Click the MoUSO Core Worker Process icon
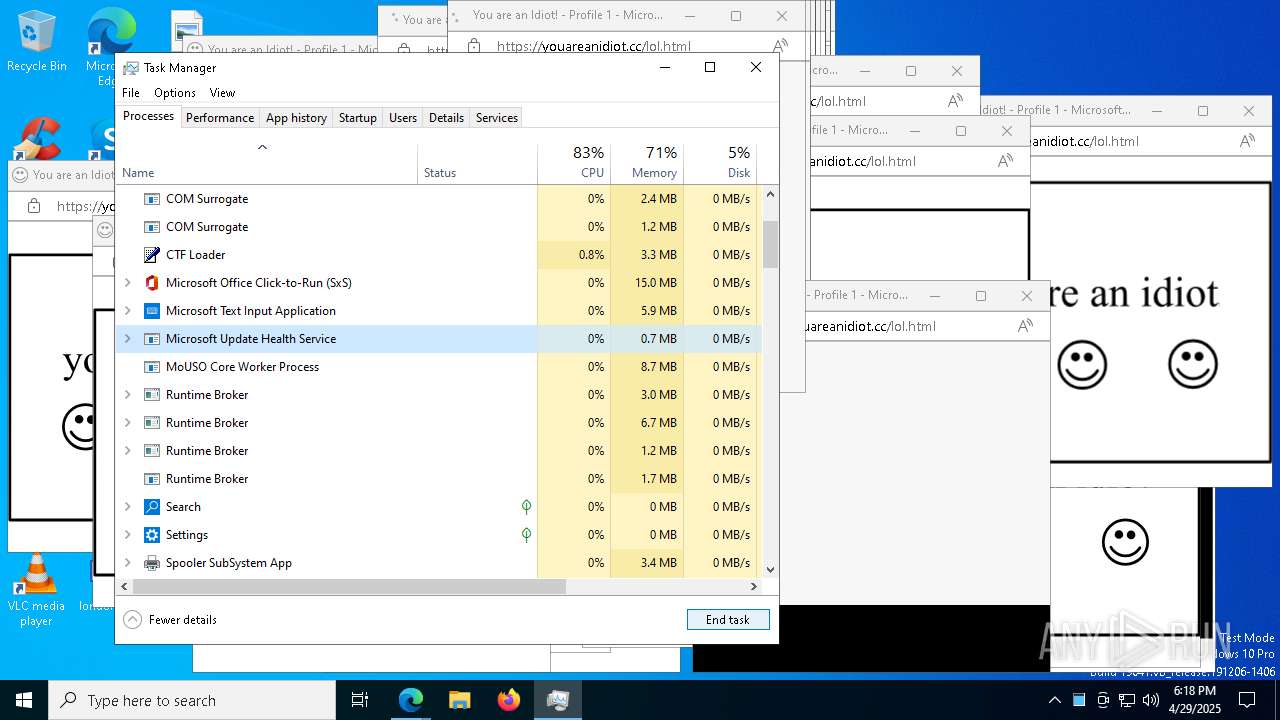Image resolution: width=1280 pixels, height=720 pixels. [x=152, y=367]
